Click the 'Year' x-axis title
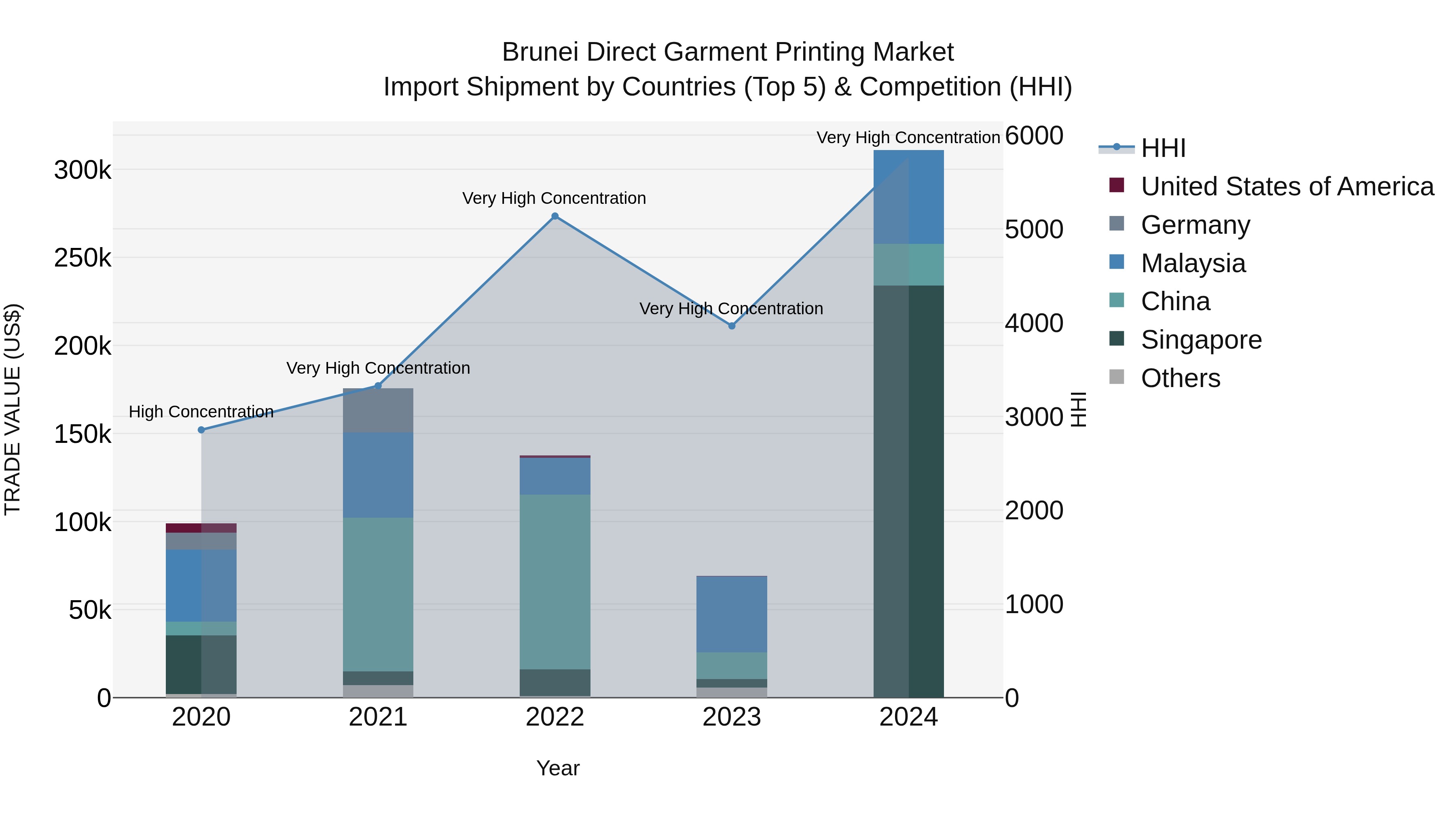1456x819 pixels. (x=558, y=769)
